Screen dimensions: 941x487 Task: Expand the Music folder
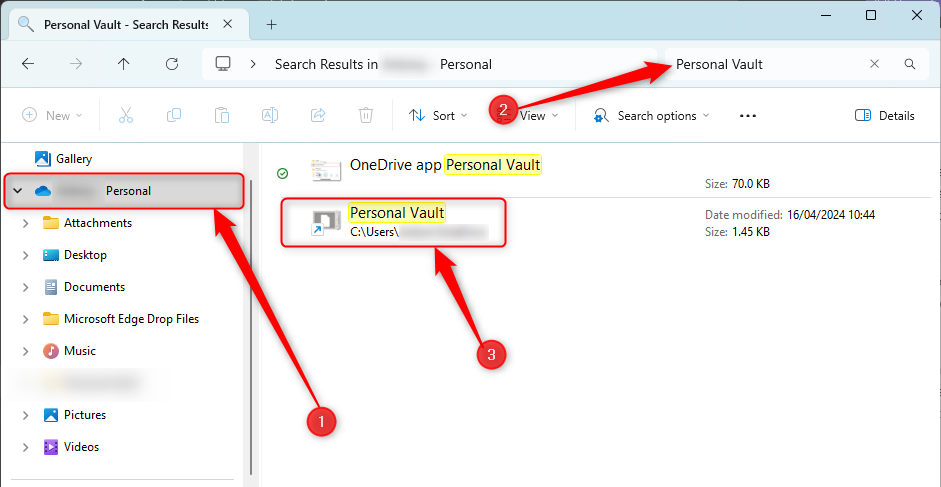[x=25, y=351]
